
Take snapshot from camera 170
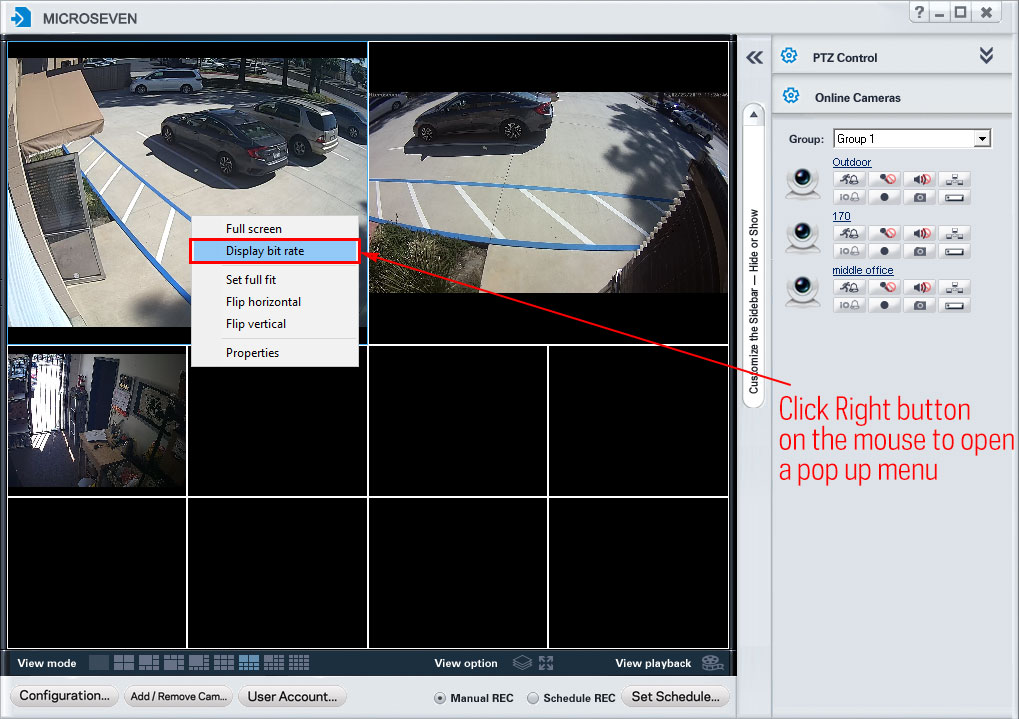point(920,251)
